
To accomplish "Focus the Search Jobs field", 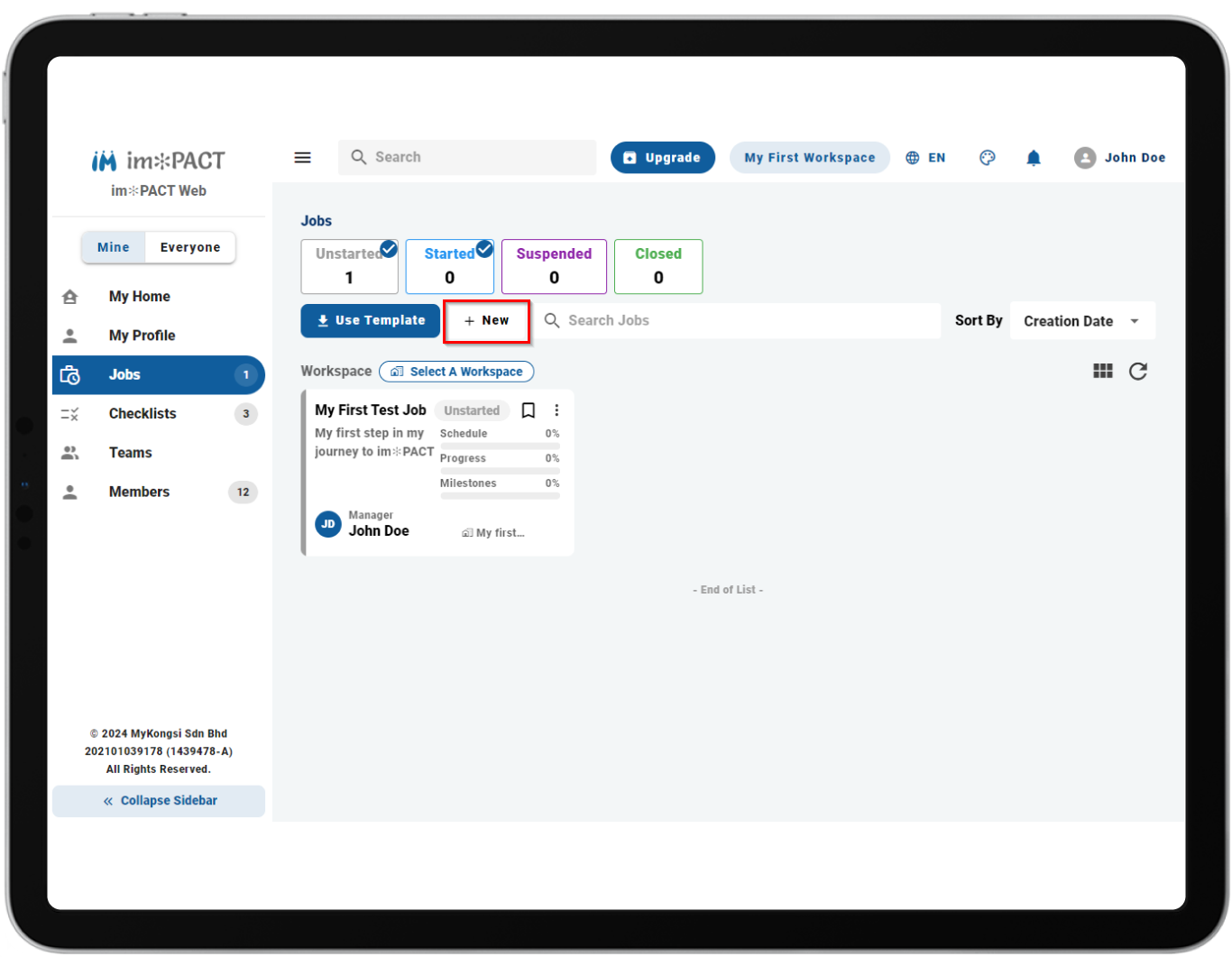I will pos(740,320).
